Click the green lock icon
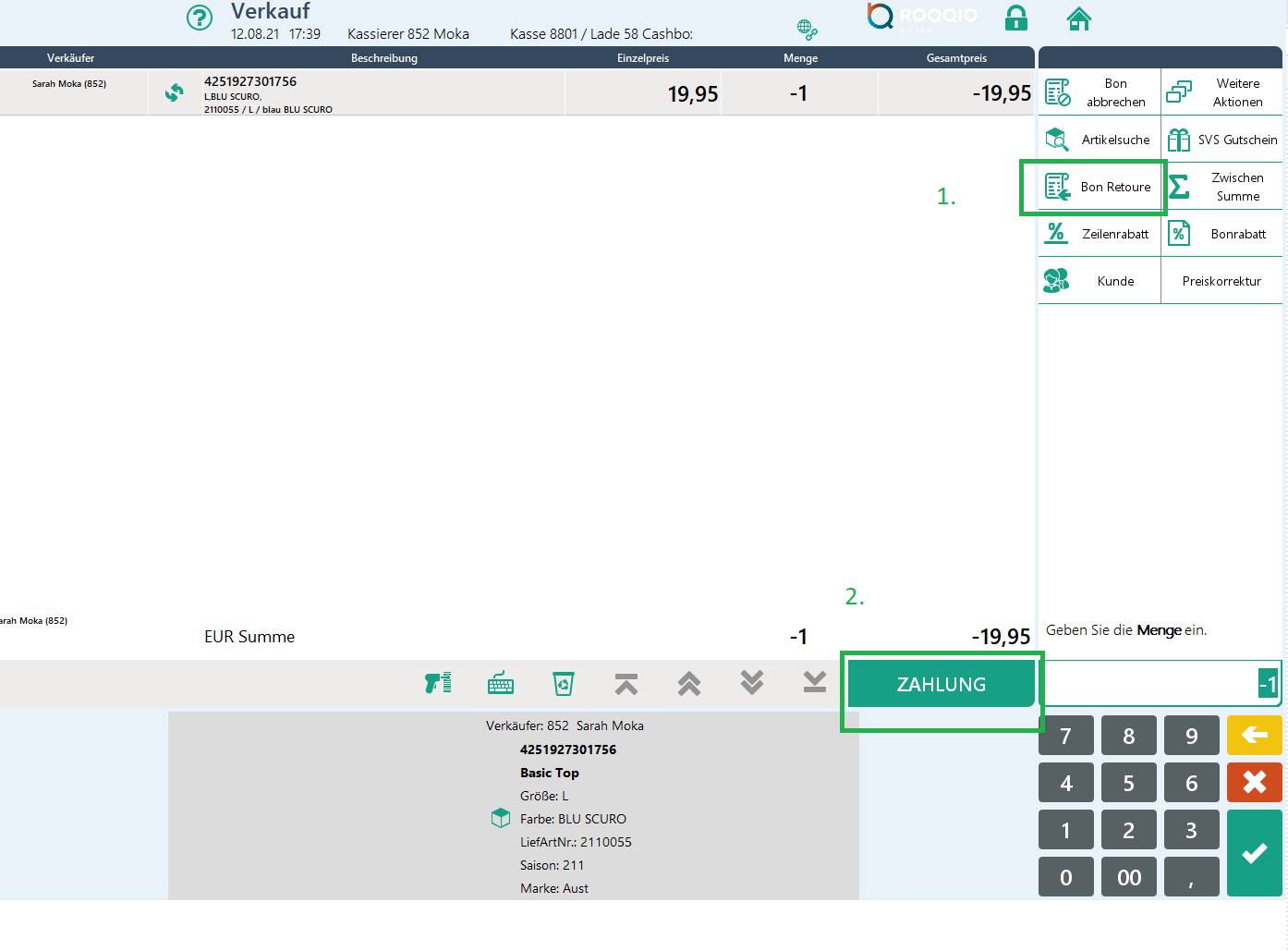 1016,18
